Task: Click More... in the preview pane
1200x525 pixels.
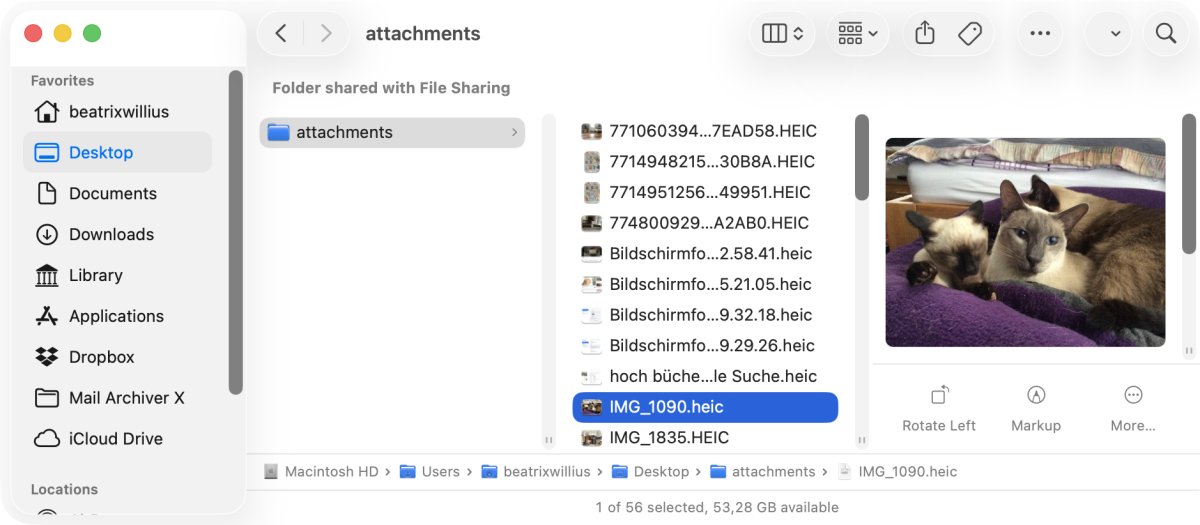Action: [1133, 409]
